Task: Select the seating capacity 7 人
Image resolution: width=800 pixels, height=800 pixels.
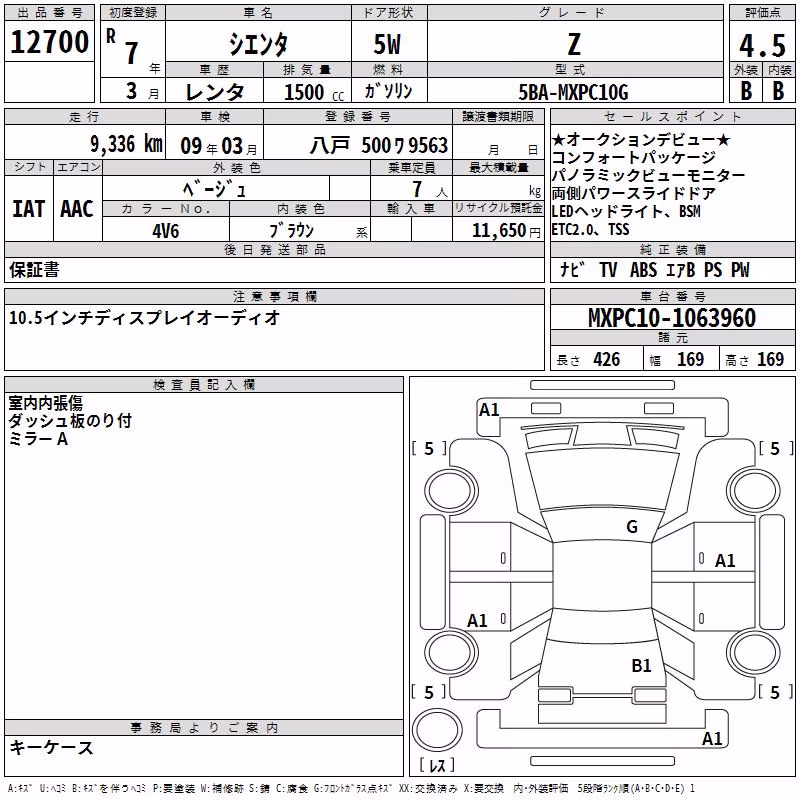Action: click(x=429, y=190)
